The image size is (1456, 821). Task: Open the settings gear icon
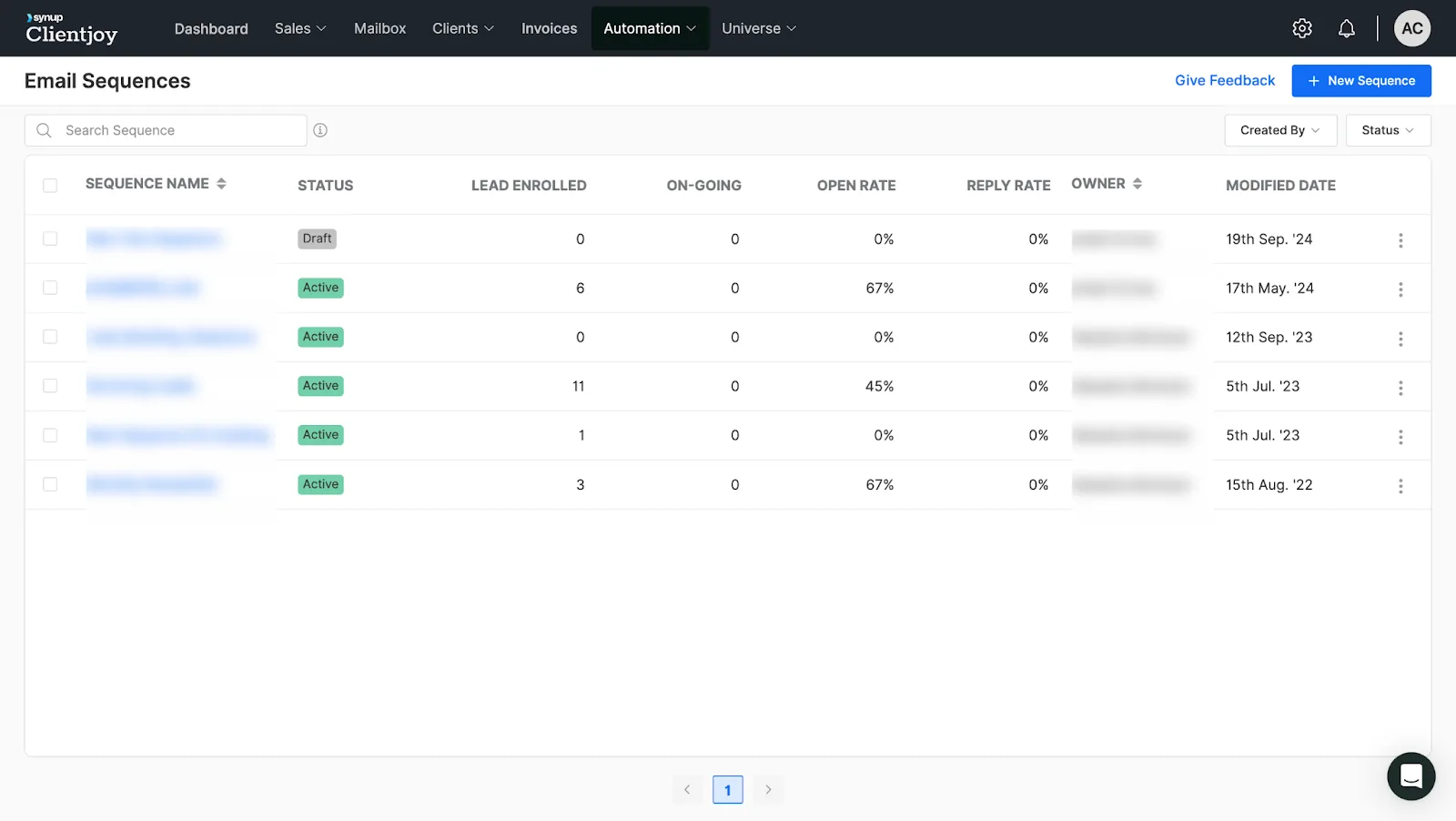click(1302, 28)
